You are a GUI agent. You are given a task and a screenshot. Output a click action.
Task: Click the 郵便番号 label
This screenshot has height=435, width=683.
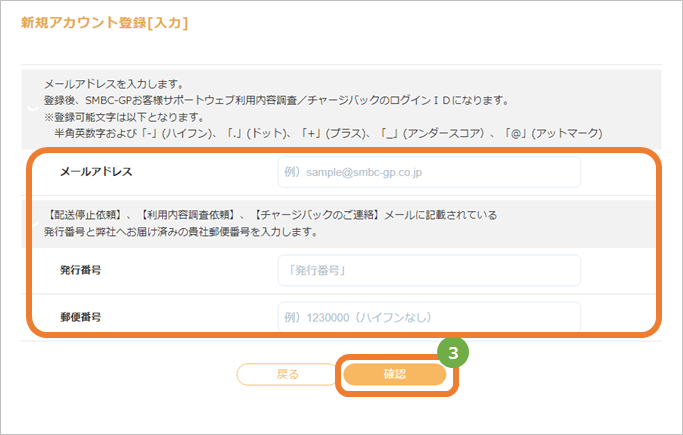pyautogui.click(x=81, y=317)
